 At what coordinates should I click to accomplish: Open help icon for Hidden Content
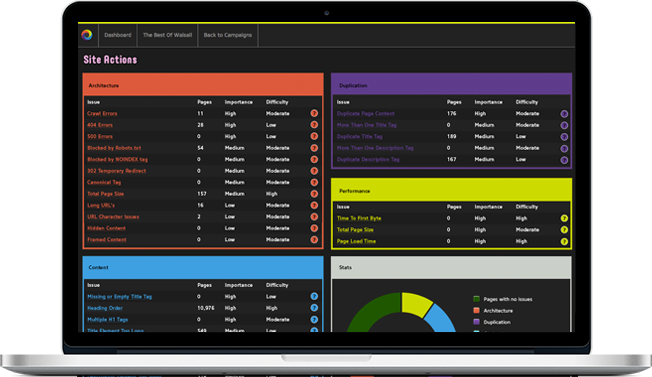click(314, 228)
